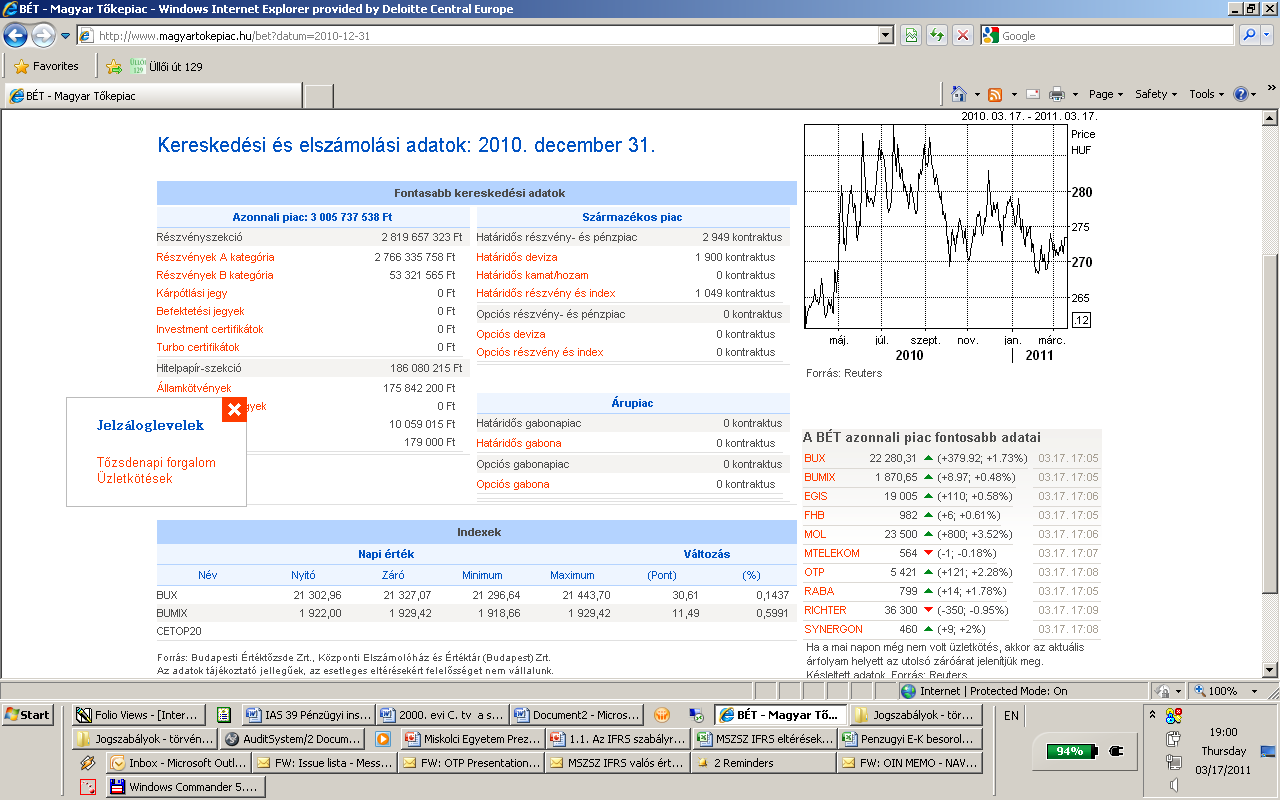The width and height of the screenshot is (1280, 800).
Task: Open the Investment certifikátok link
Action: pyautogui.click(x=210, y=329)
